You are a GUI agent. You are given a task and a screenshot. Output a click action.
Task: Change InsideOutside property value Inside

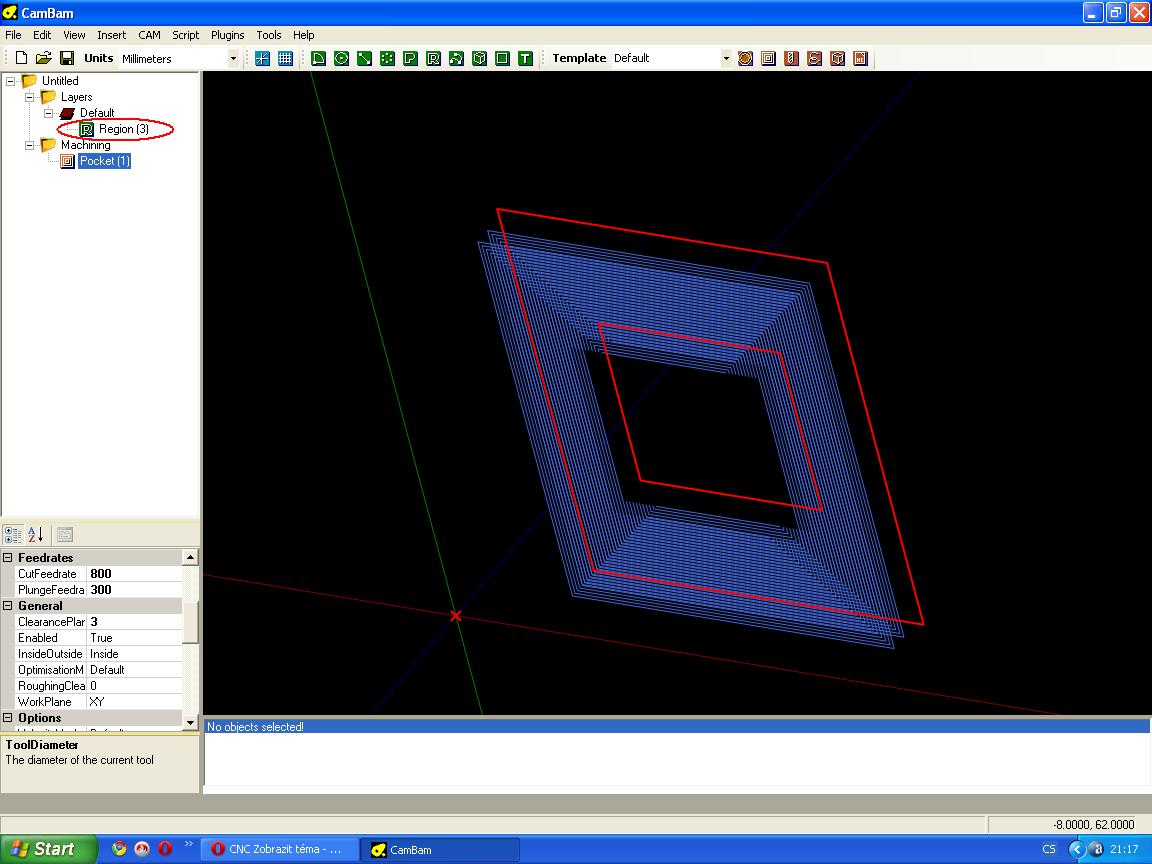coord(134,654)
